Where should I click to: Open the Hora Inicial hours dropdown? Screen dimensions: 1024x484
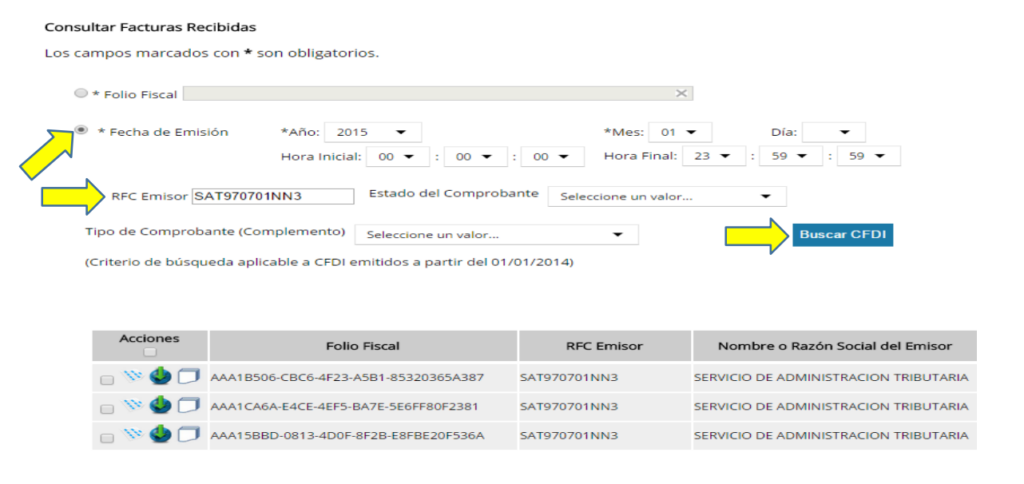[x=398, y=156]
